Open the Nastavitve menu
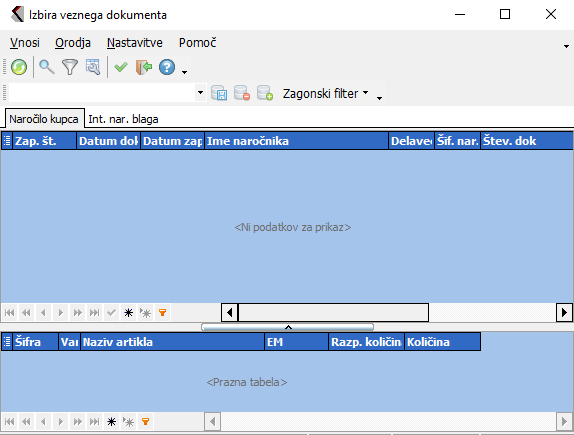This screenshot has width=574, height=435. click(135, 43)
